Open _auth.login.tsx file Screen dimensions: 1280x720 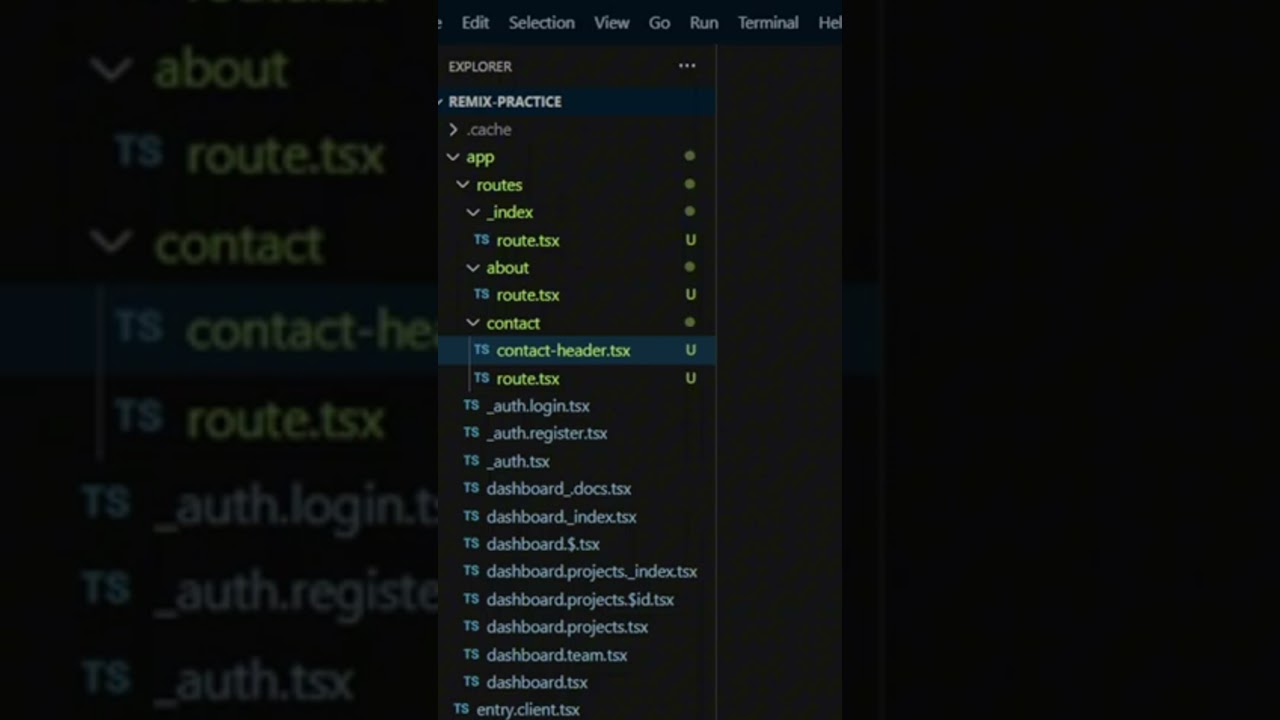point(538,406)
